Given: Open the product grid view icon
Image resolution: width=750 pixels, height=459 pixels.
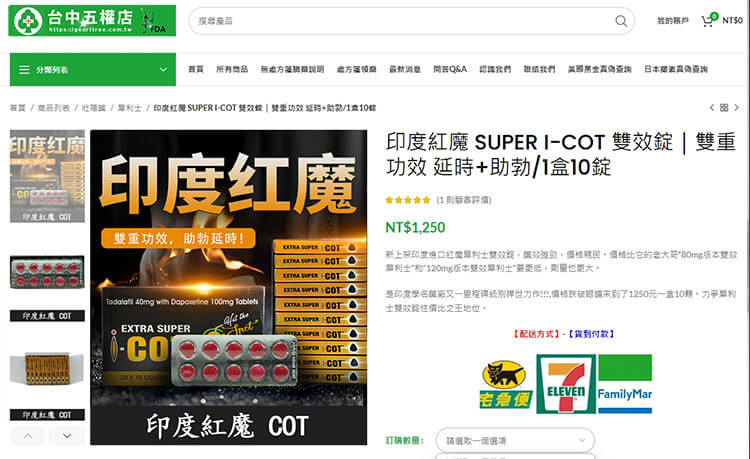Looking at the screenshot, I should pos(724,108).
